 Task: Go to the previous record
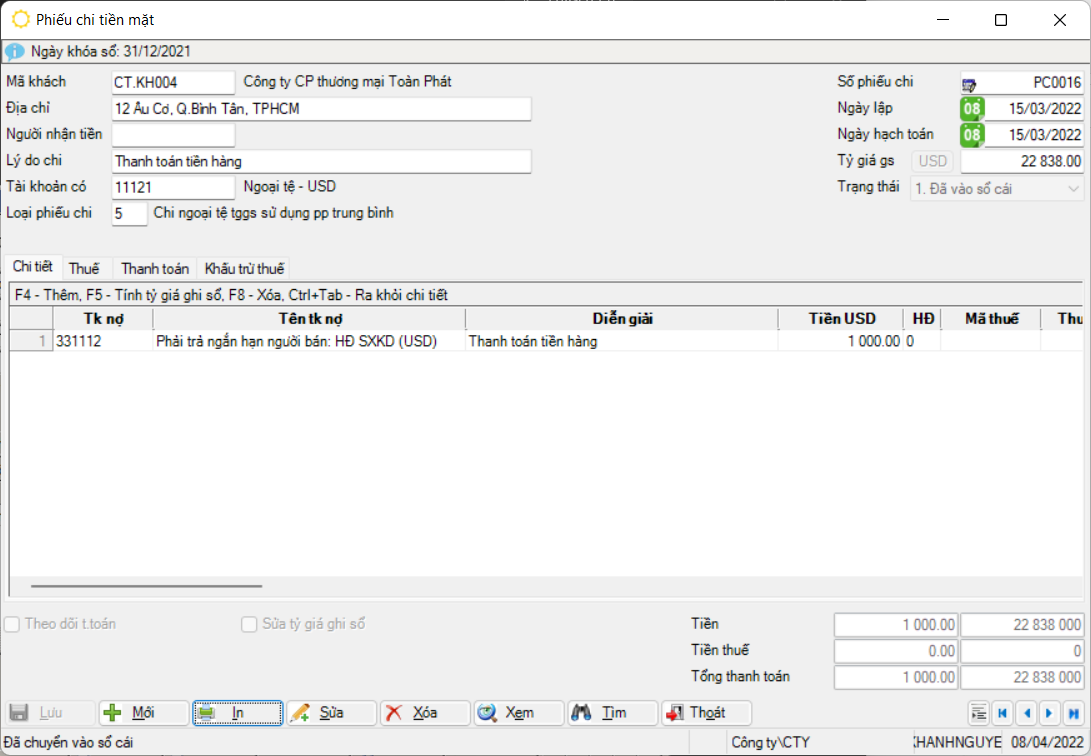(x=1025, y=713)
